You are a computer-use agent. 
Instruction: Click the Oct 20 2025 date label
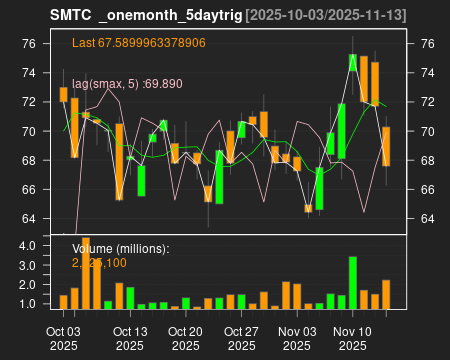[x=186, y=339]
